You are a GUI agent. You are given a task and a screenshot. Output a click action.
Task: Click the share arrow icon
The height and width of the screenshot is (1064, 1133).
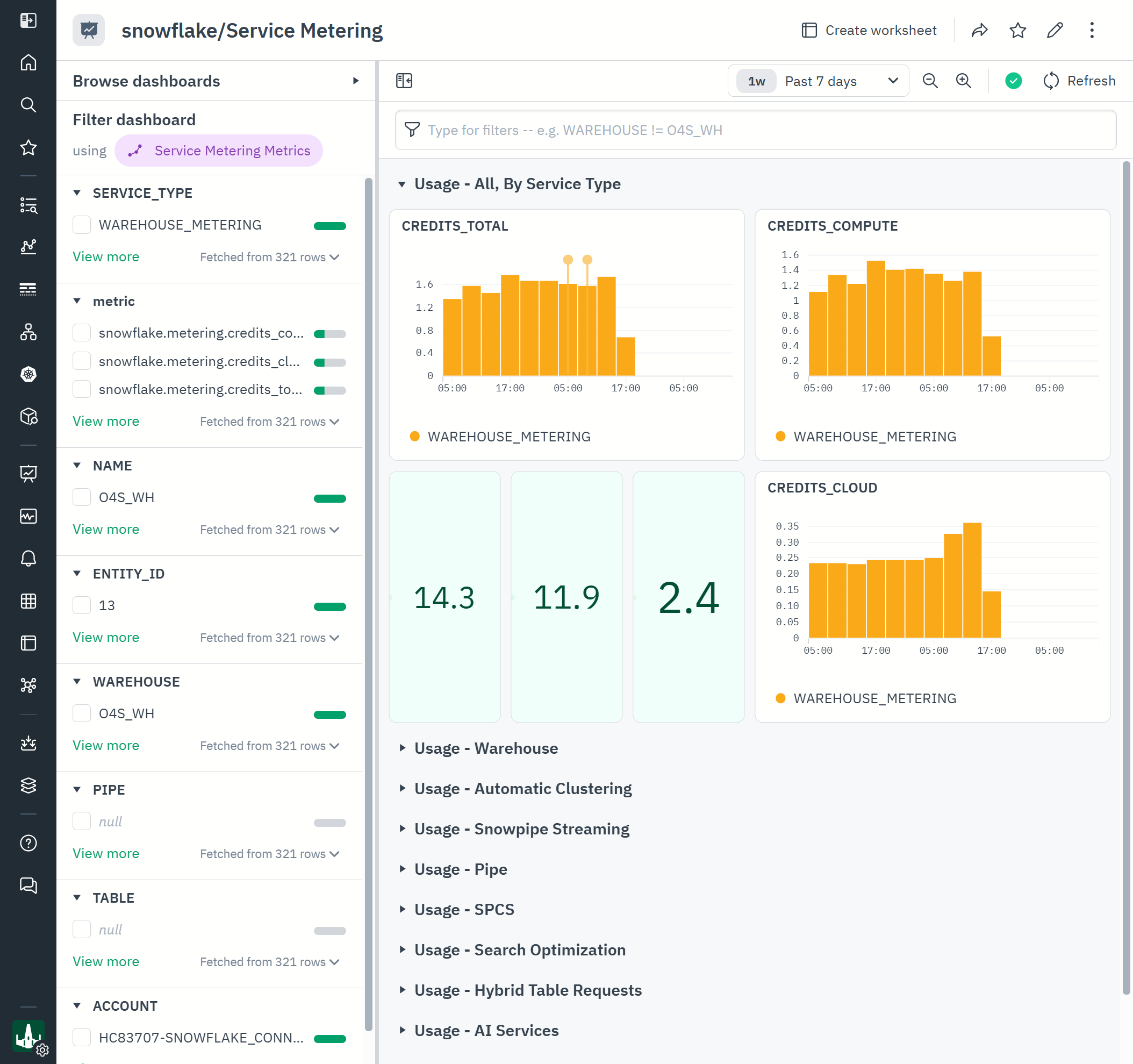click(979, 30)
